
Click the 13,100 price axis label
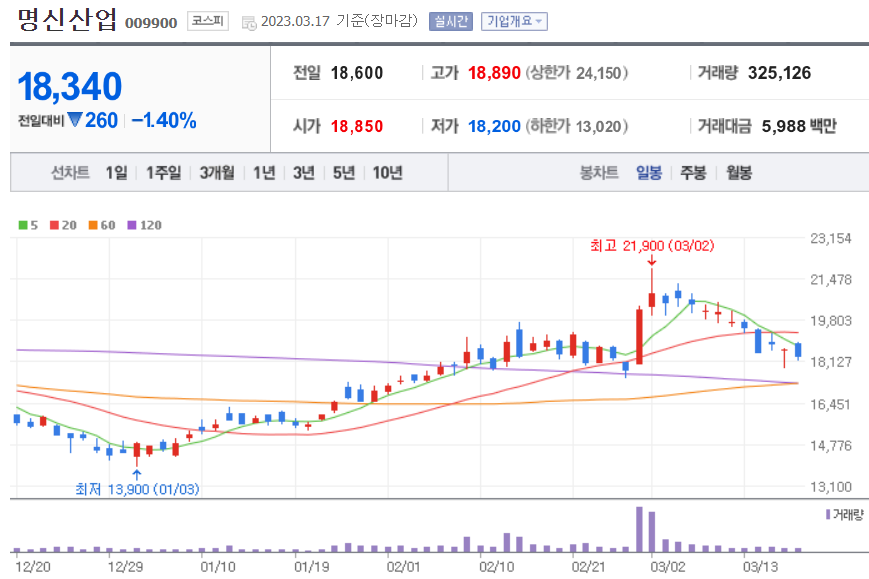pyautogui.click(x=830, y=487)
